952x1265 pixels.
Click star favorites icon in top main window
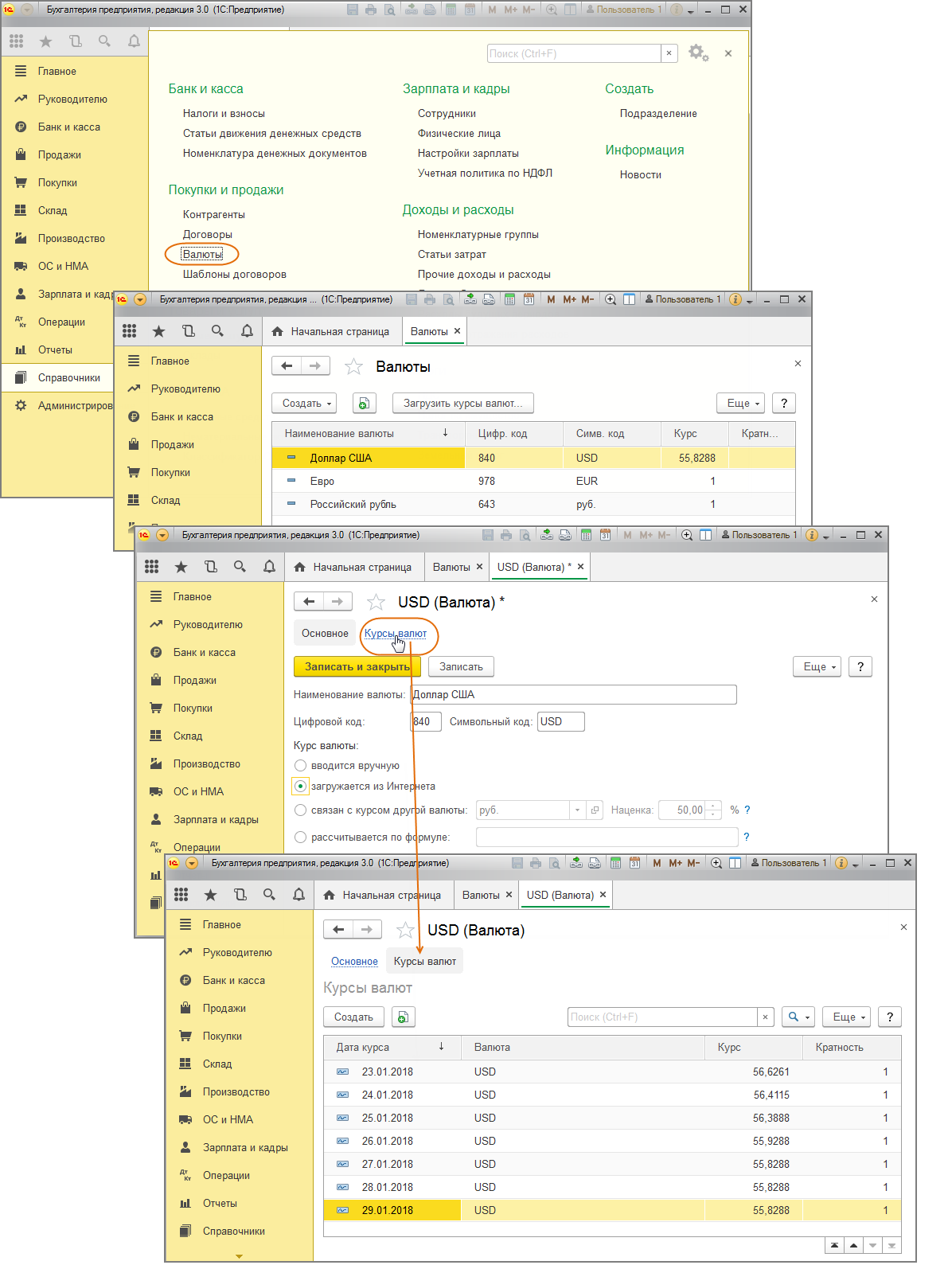pos(45,41)
